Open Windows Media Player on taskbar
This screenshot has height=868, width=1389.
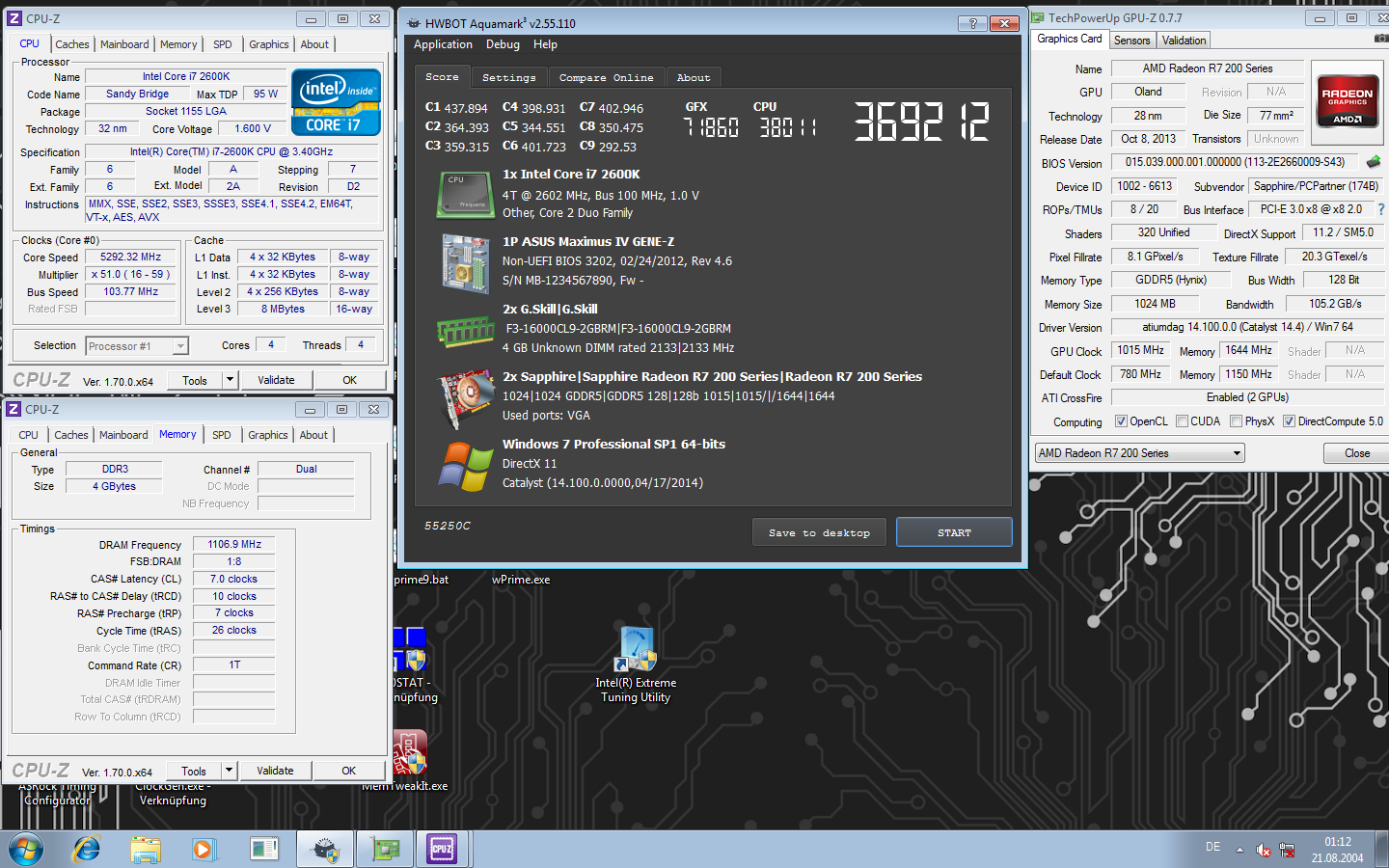click(203, 850)
